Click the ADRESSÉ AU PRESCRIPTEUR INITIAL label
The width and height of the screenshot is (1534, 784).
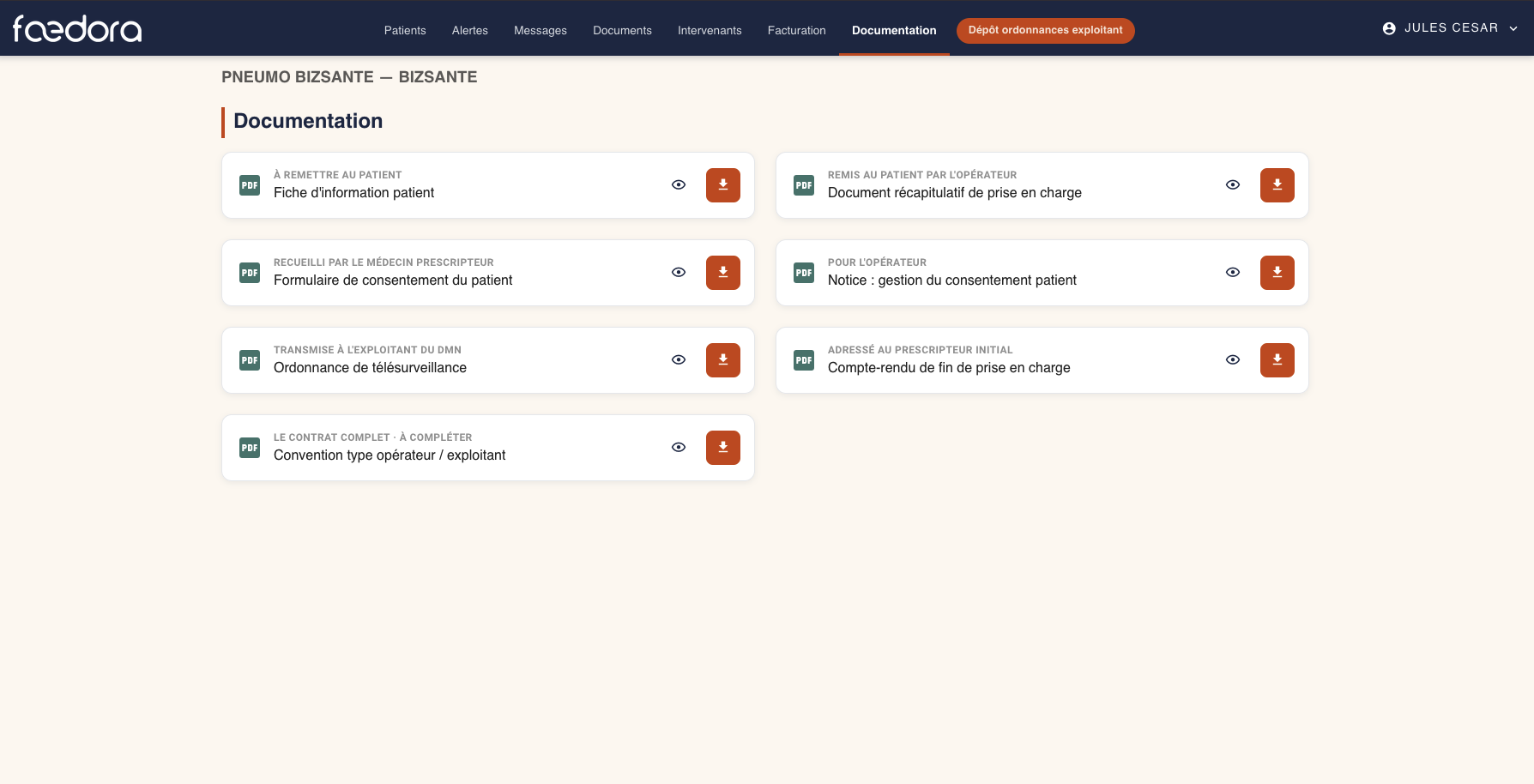point(921,350)
